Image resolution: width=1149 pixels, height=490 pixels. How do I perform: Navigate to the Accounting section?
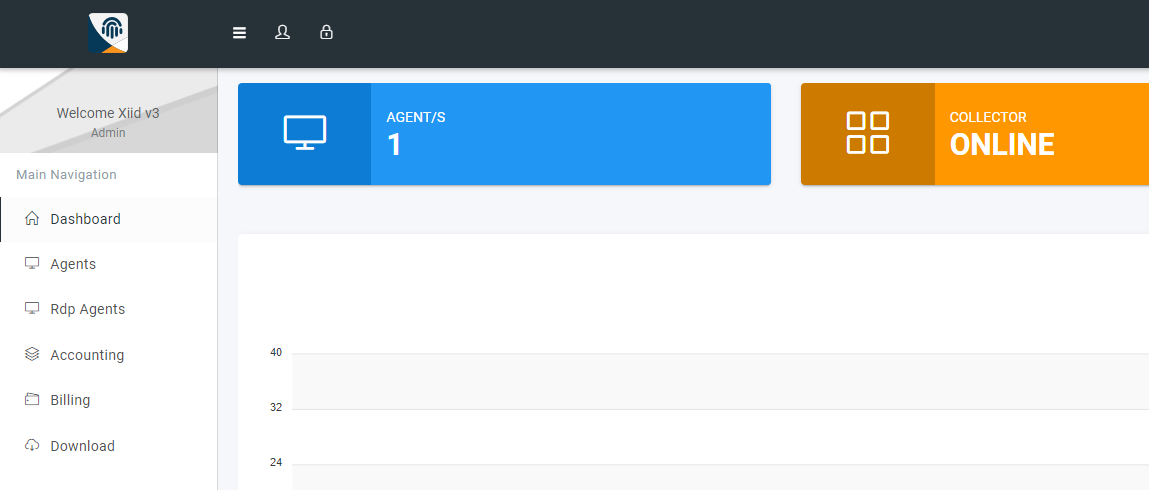tap(87, 355)
